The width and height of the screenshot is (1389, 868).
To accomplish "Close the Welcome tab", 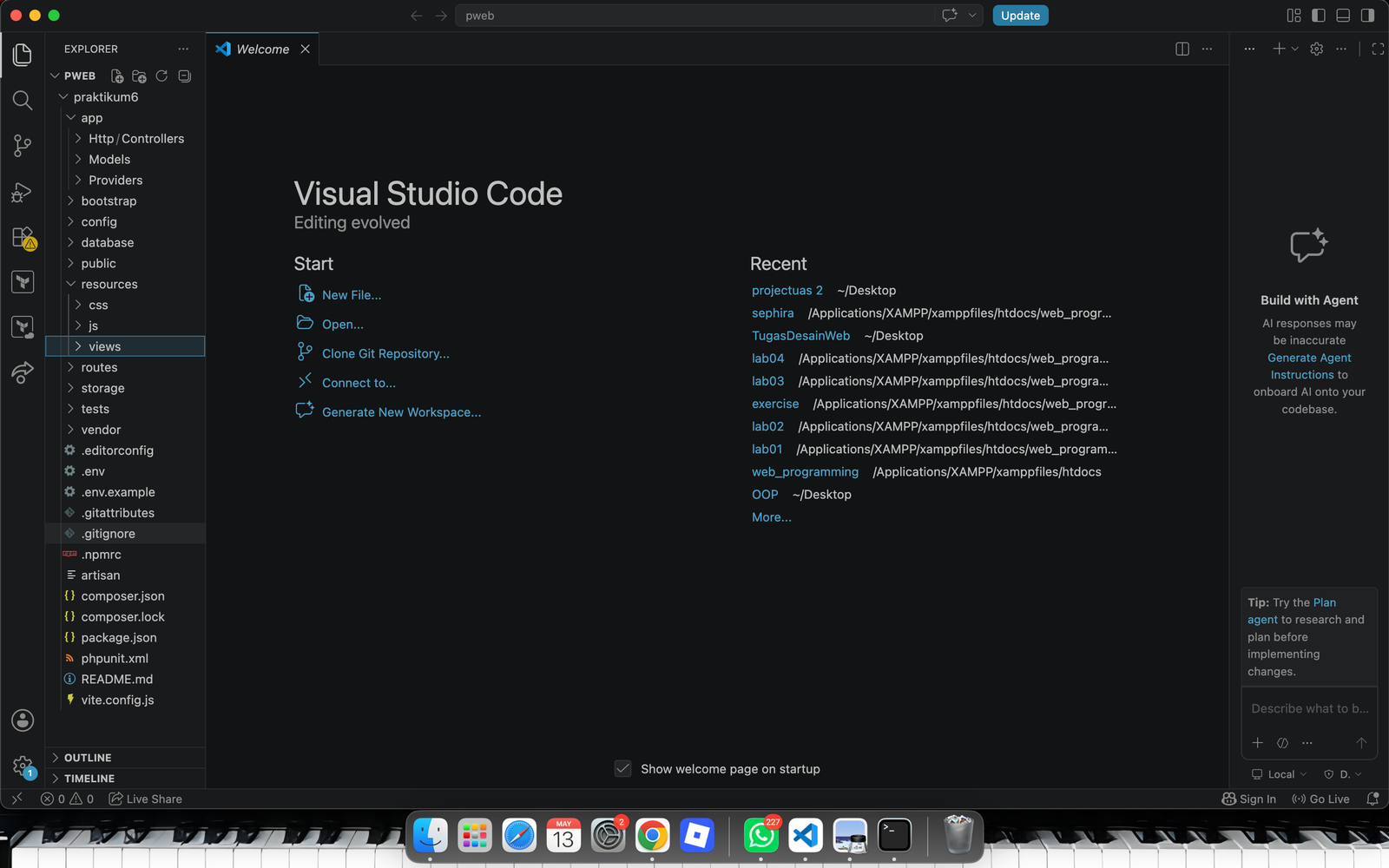I will pyautogui.click(x=306, y=49).
